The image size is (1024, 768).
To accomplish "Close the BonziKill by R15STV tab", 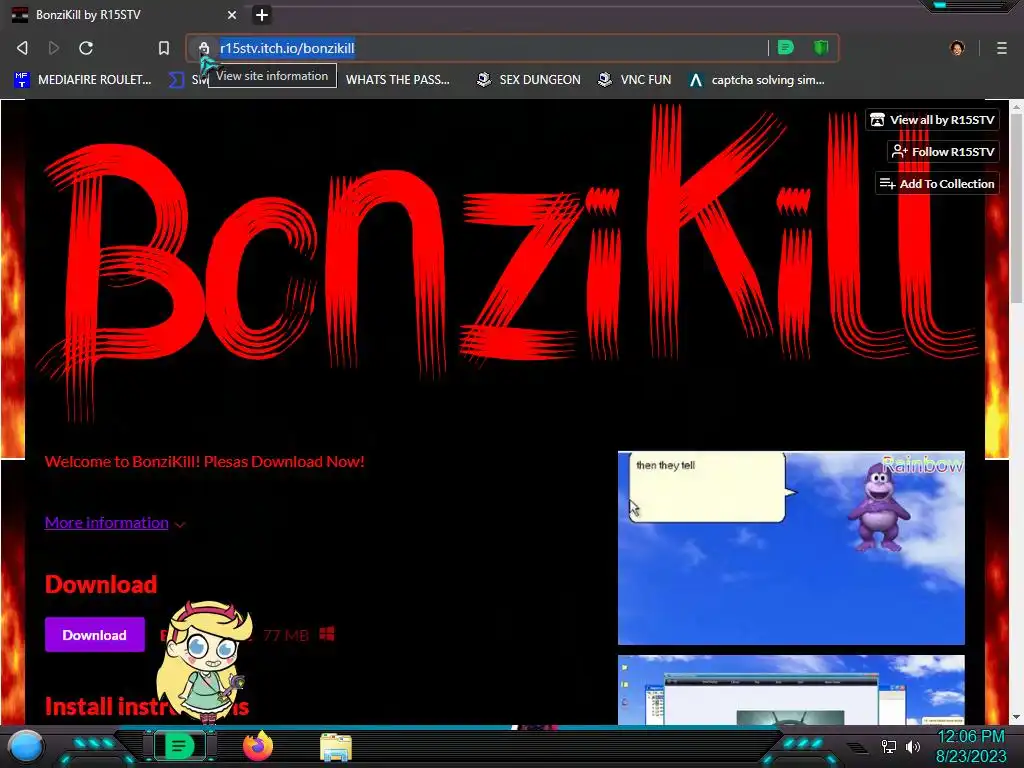I will (x=232, y=14).
